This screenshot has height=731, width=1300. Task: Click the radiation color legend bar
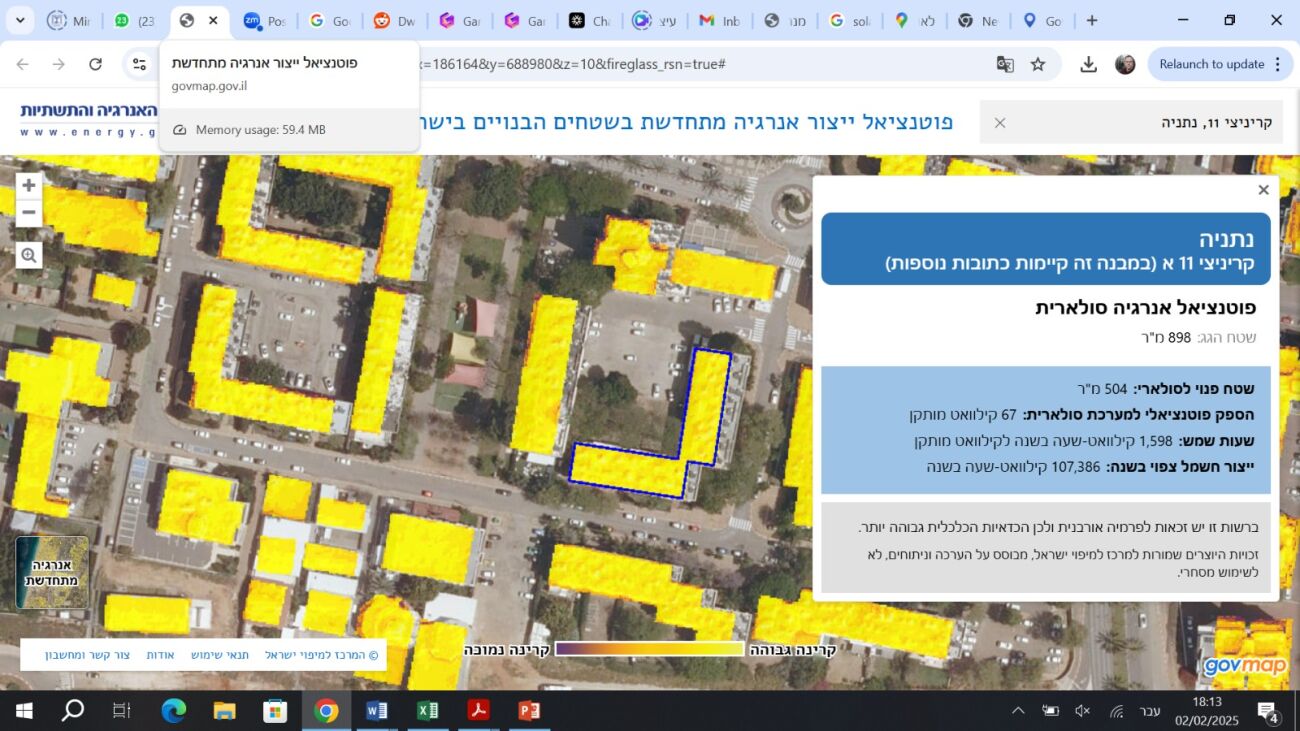(650, 649)
